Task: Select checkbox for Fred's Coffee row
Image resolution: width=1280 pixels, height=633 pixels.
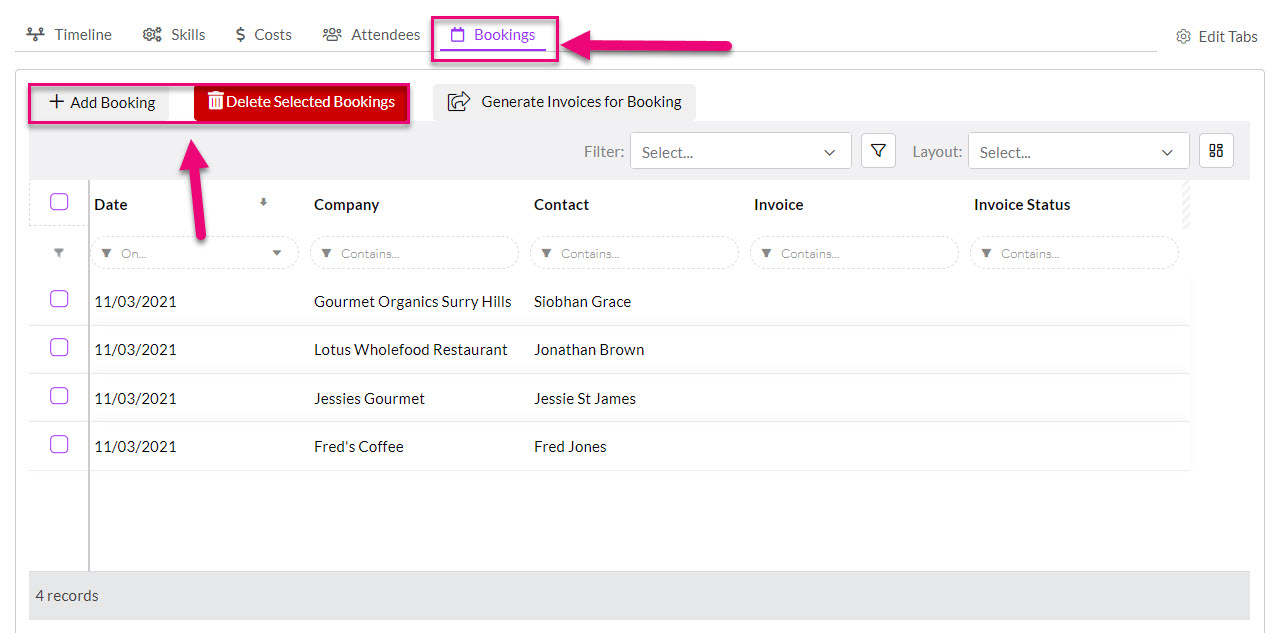Action: (59, 444)
